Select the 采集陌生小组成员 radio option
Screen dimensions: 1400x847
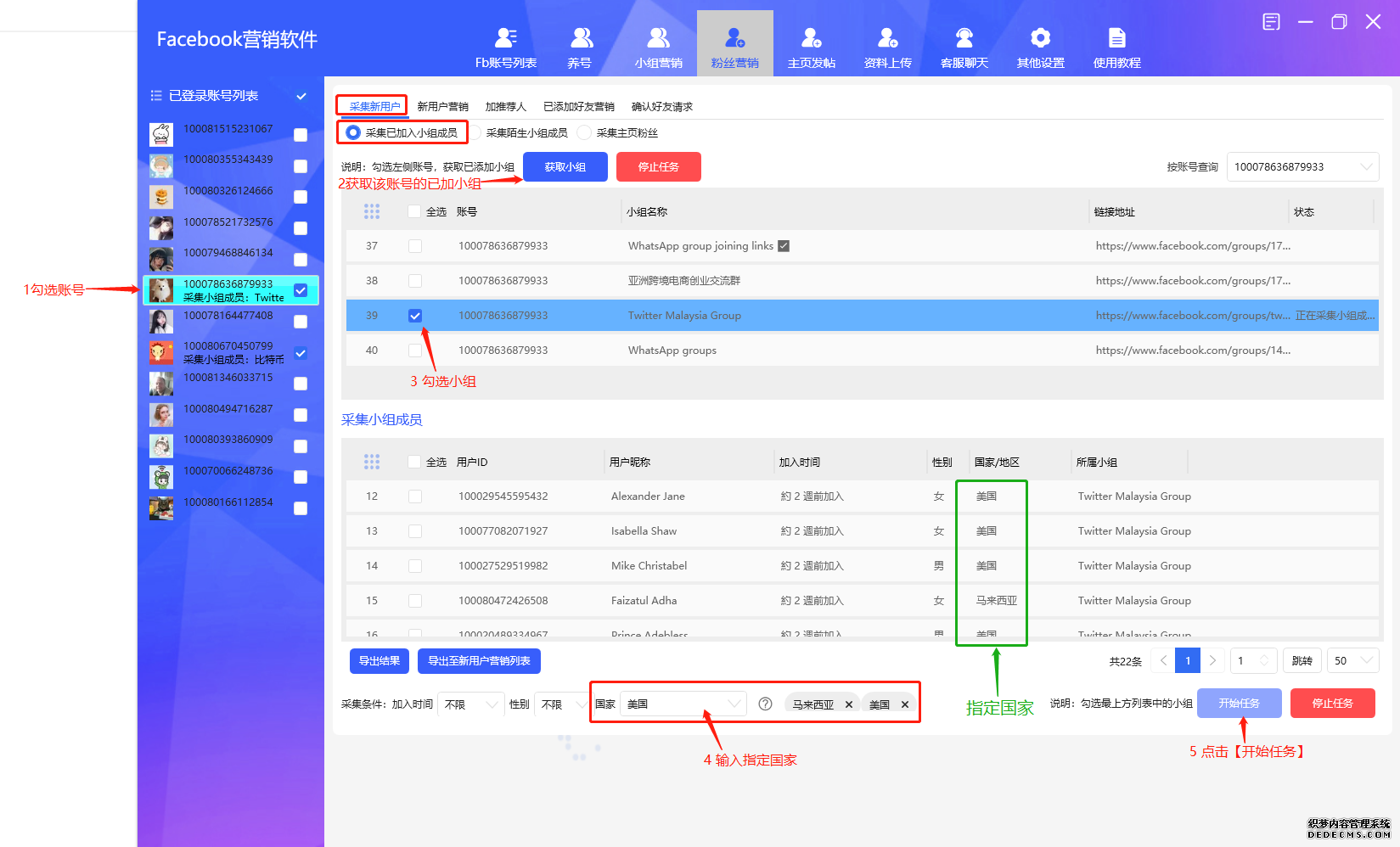pyautogui.click(x=477, y=133)
